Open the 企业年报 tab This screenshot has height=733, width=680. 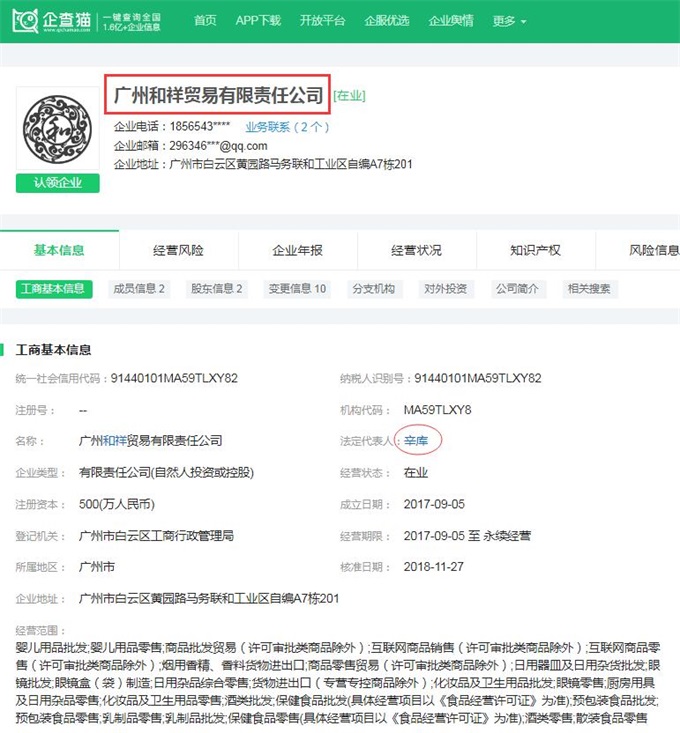click(x=298, y=250)
